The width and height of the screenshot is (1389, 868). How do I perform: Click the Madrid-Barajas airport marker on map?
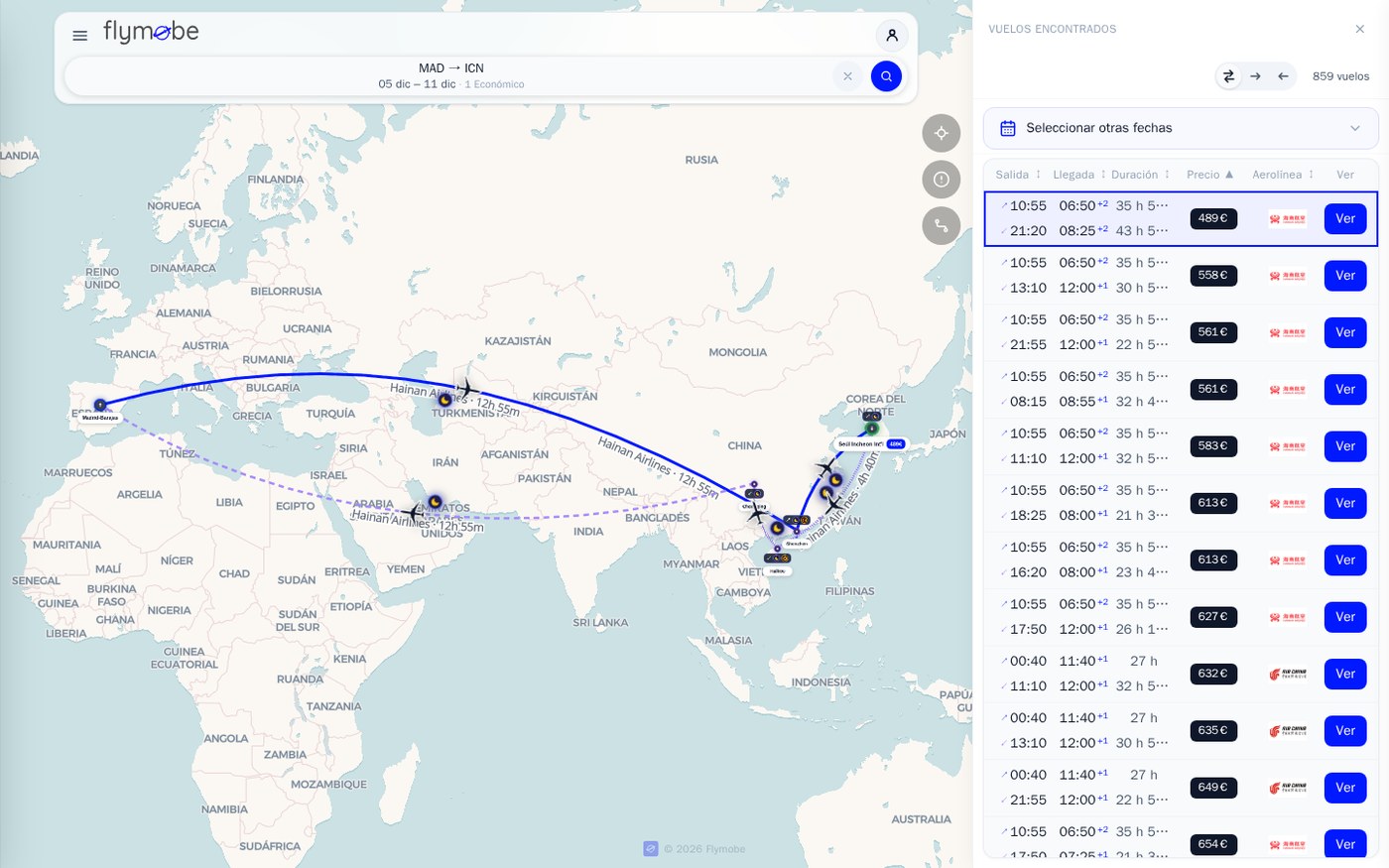[100, 405]
